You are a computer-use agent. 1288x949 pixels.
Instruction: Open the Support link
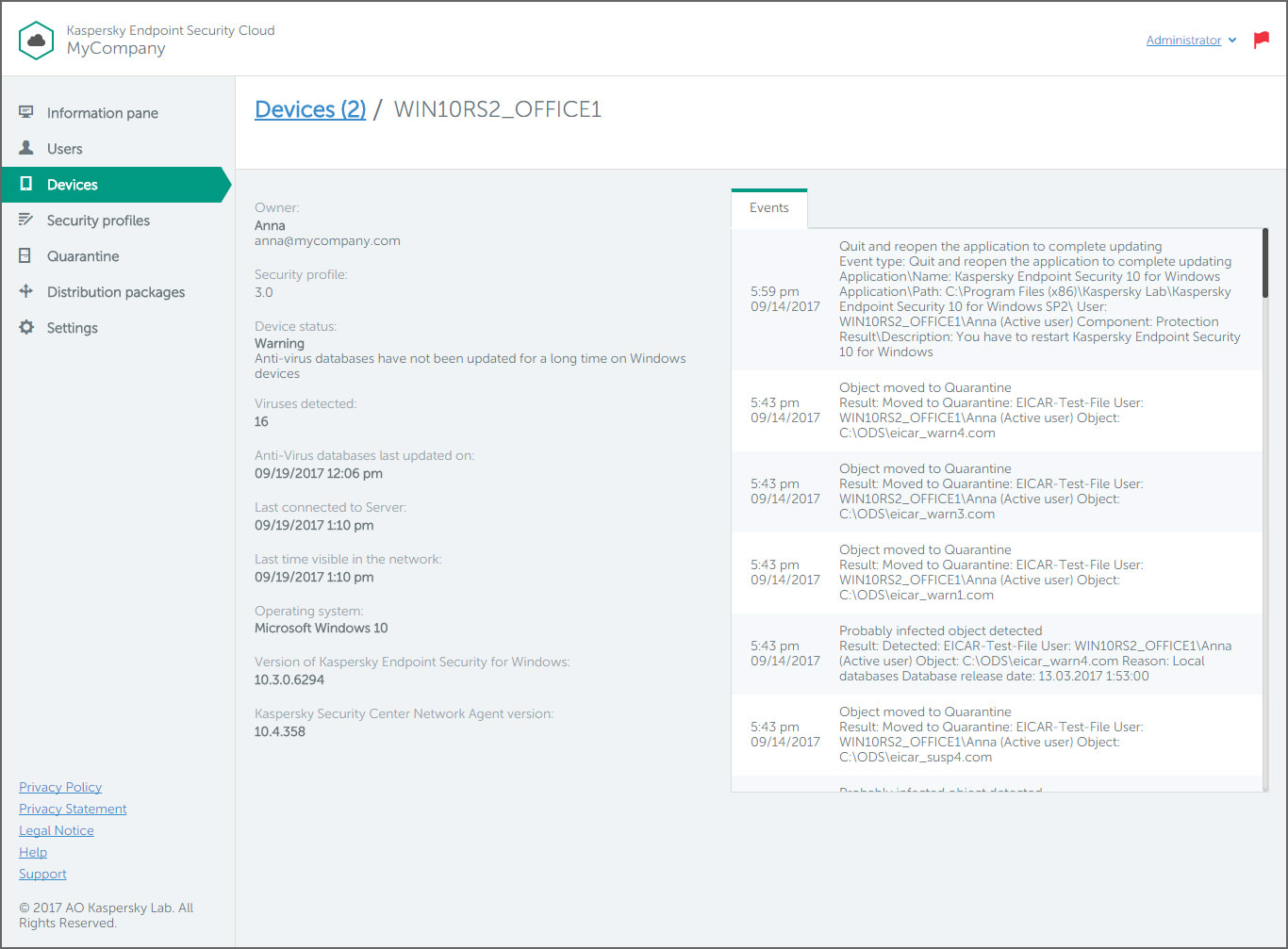click(42, 874)
